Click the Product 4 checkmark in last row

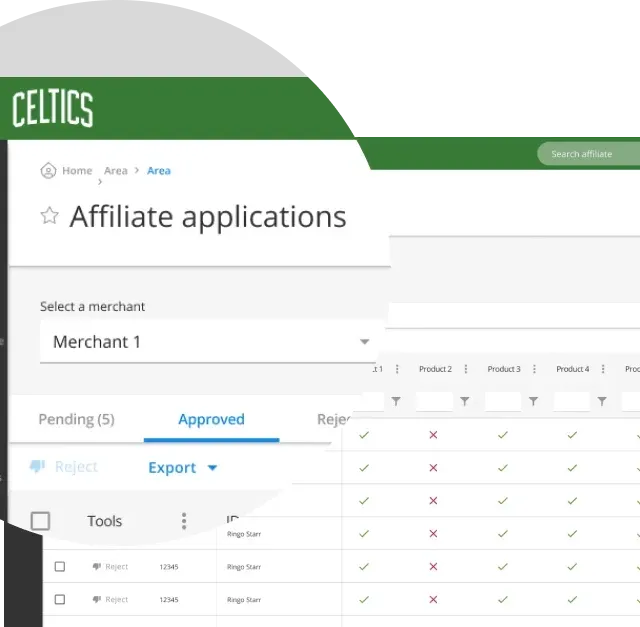pos(572,599)
